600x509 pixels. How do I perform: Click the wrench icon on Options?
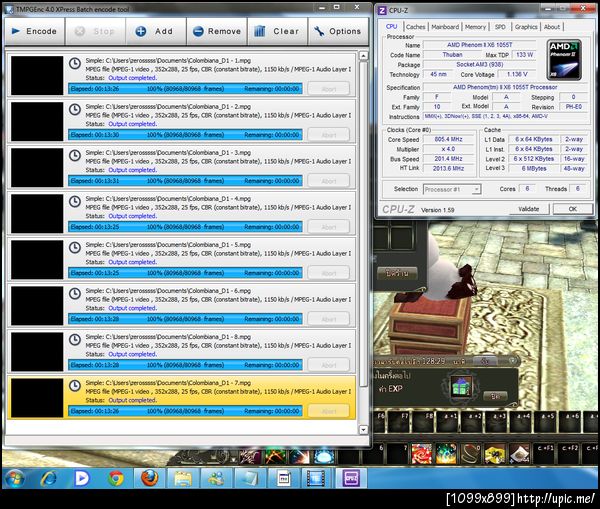click(x=319, y=31)
